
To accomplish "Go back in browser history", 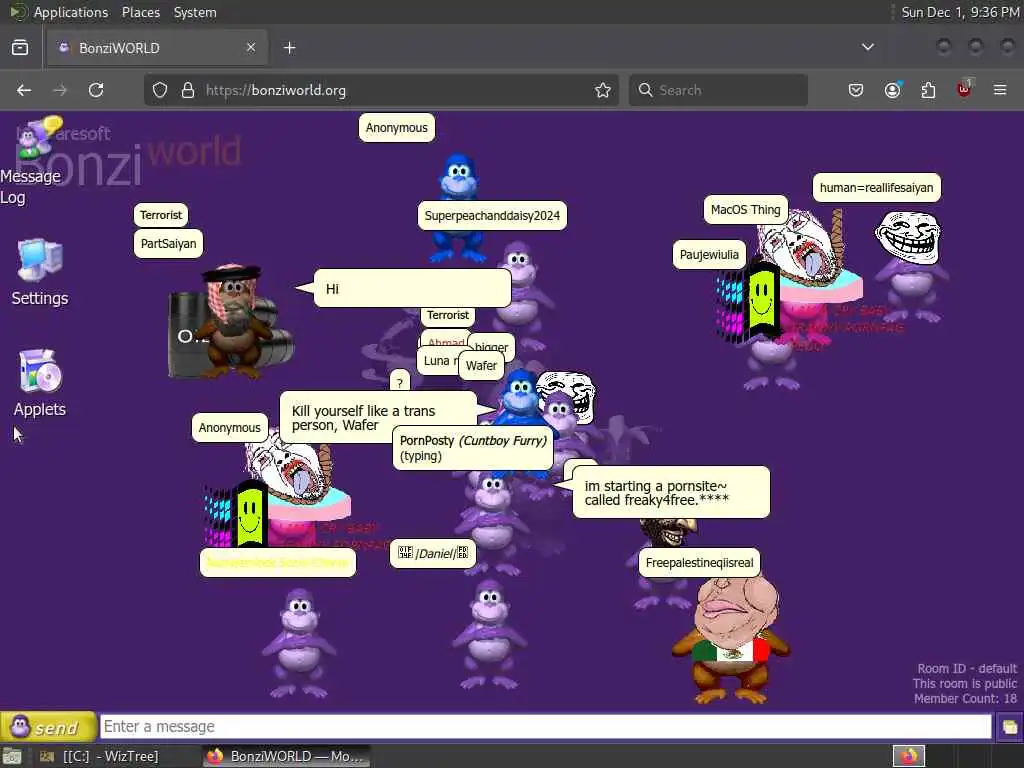I will pyautogui.click(x=24, y=90).
